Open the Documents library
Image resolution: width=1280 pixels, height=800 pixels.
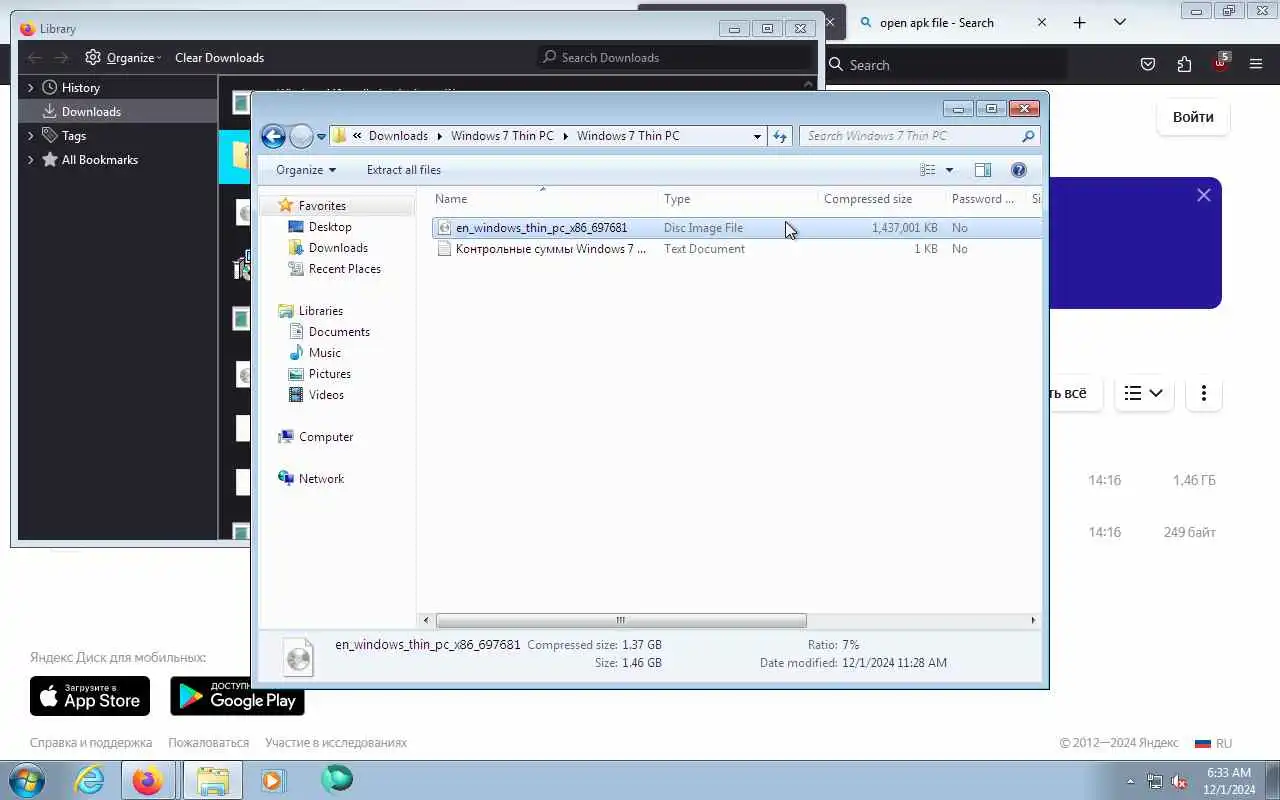[x=339, y=332]
